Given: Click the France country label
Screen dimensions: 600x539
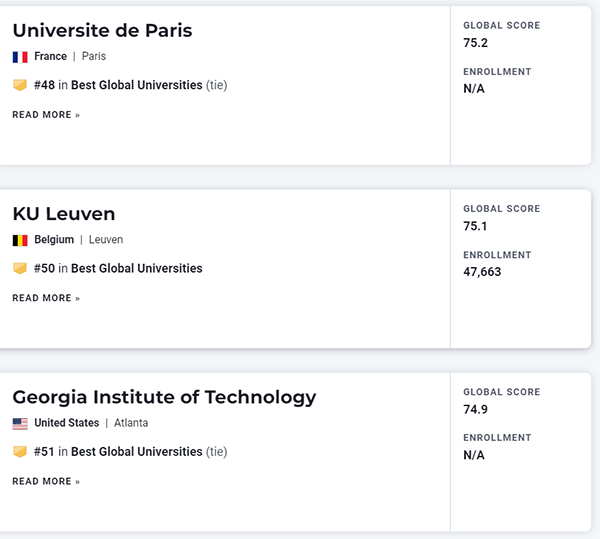Looking at the screenshot, I should click(50, 57).
